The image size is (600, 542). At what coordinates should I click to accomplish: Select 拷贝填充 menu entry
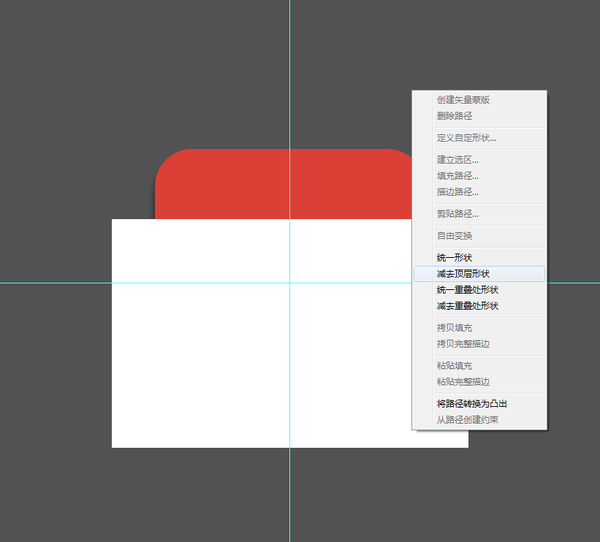coord(454,328)
